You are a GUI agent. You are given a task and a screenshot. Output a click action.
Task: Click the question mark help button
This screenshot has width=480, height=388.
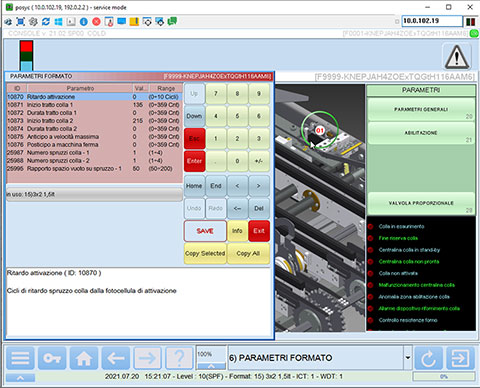(x=179, y=358)
